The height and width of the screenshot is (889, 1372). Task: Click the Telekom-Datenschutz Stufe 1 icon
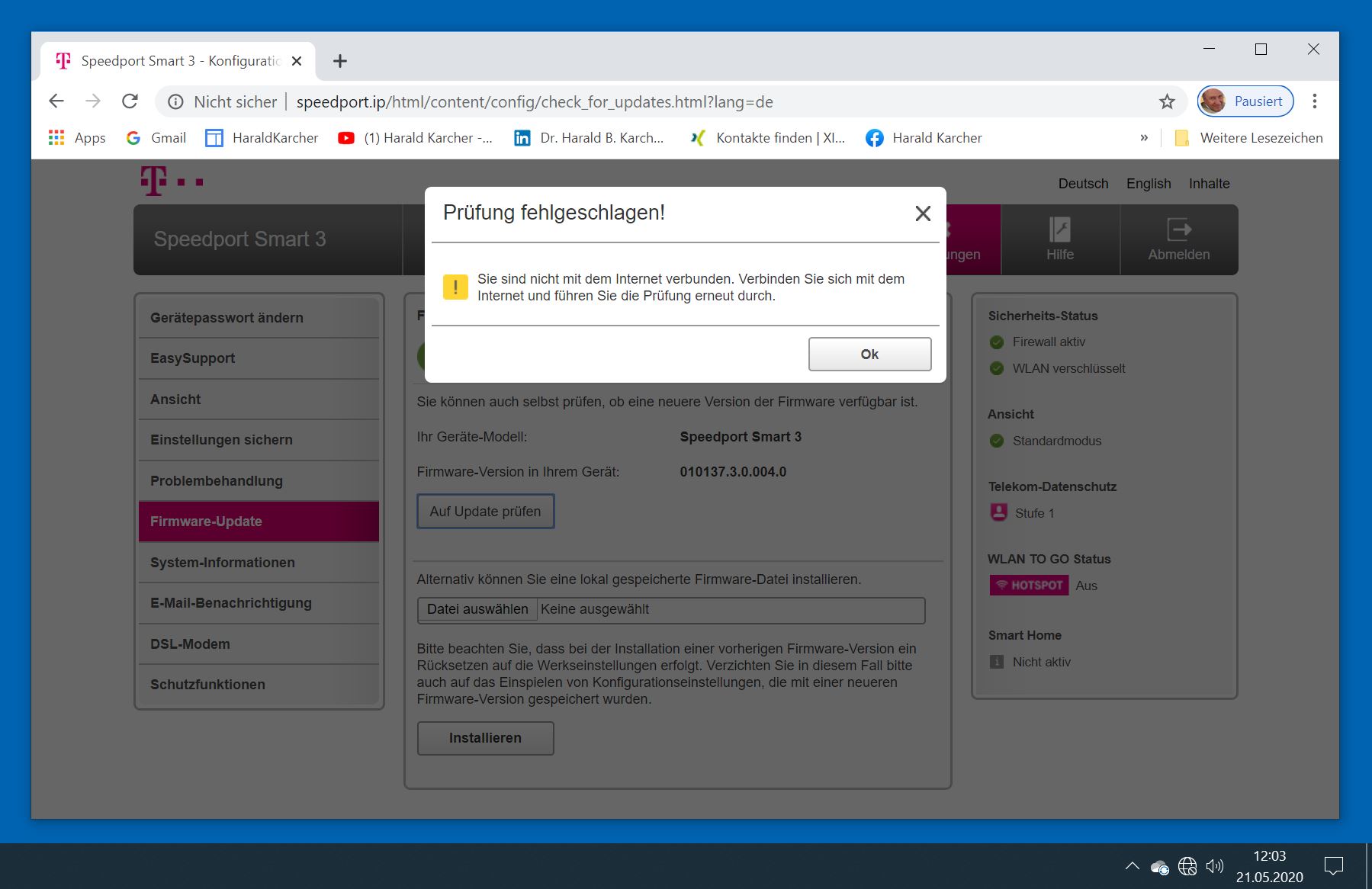(998, 512)
